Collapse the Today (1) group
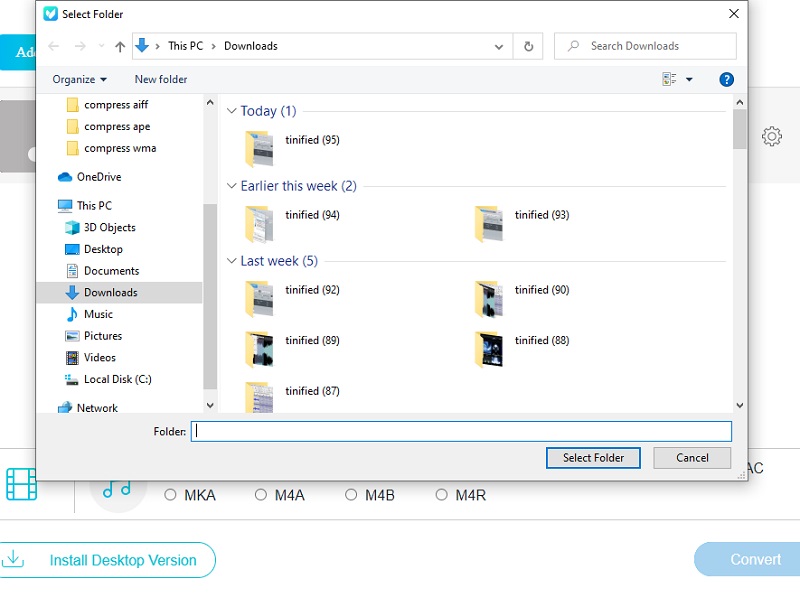Image resolution: width=800 pixels, height=607 pixels. click(231, 111)
